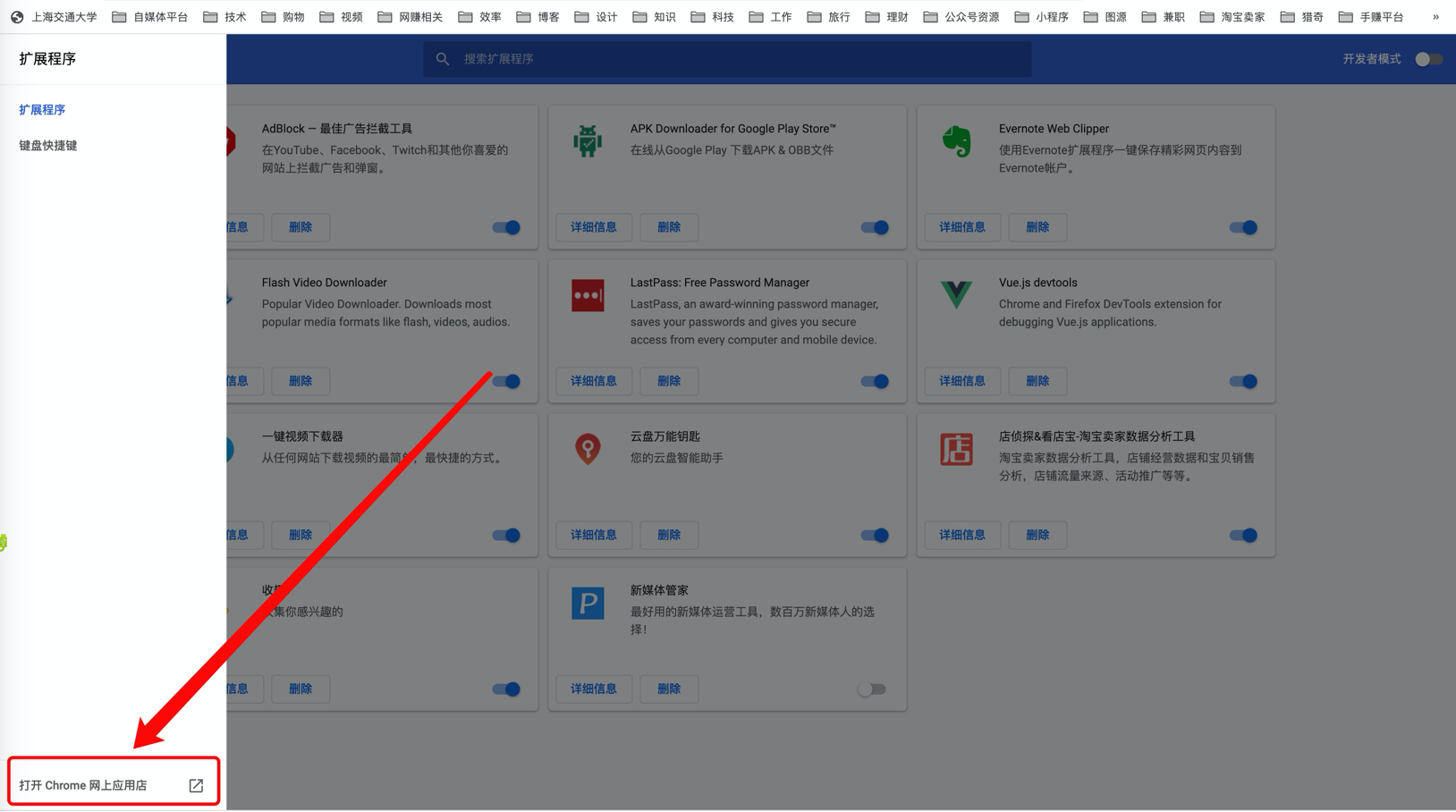Open the 设计 bookmark folder
This screenshot has width=1456, height=812.
tap(596, 17)
